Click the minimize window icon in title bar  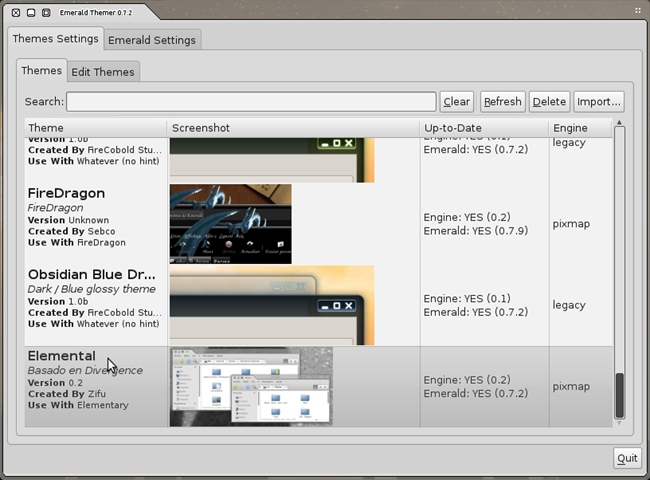click(31, 12)
